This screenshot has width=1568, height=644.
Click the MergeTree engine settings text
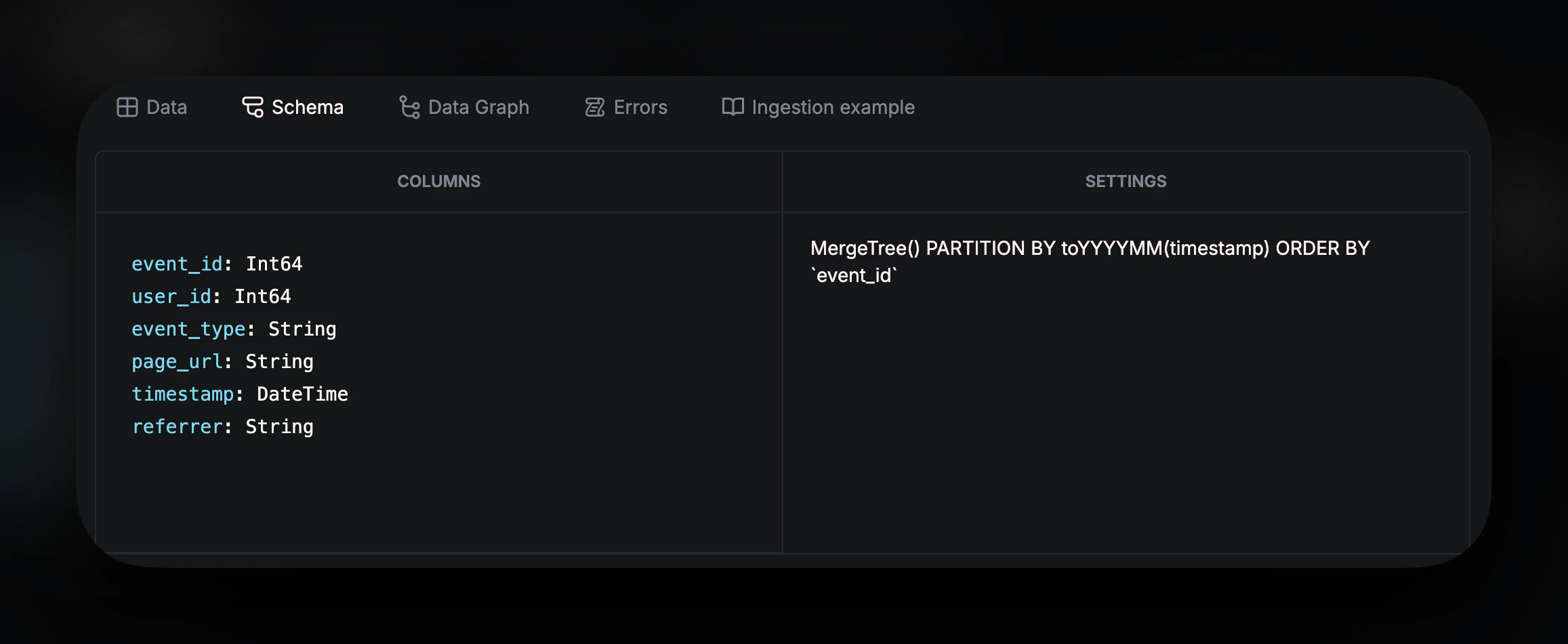click(1090, 261)
